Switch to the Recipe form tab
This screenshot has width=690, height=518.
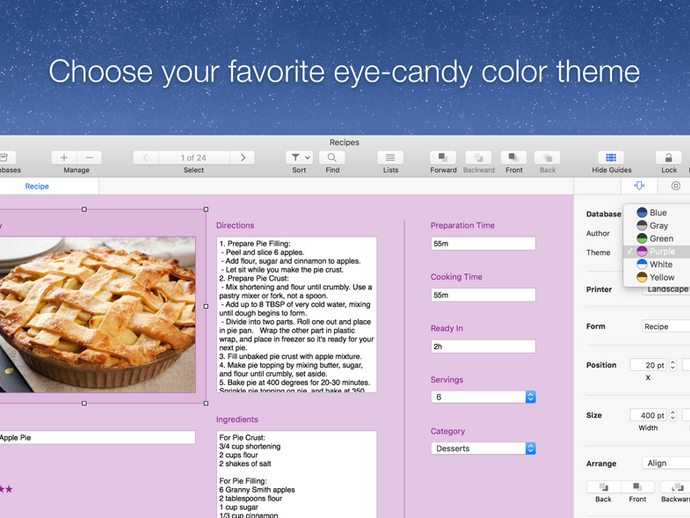37,186
